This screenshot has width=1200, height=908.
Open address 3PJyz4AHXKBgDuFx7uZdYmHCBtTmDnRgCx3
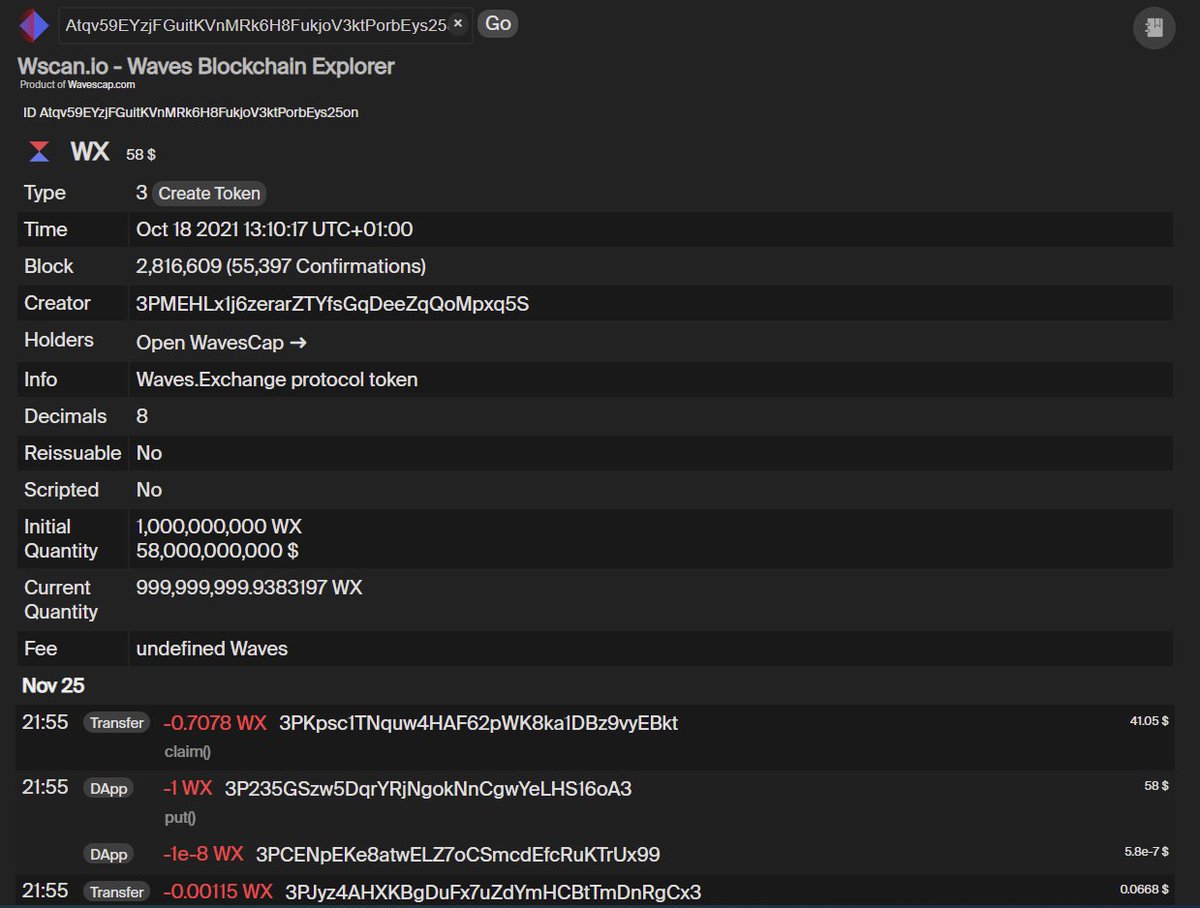tap(493, 892)
